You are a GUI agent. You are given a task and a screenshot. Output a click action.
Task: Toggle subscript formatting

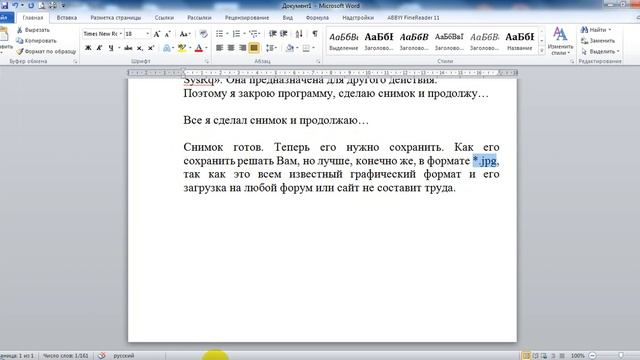click(x=140, y=48)
